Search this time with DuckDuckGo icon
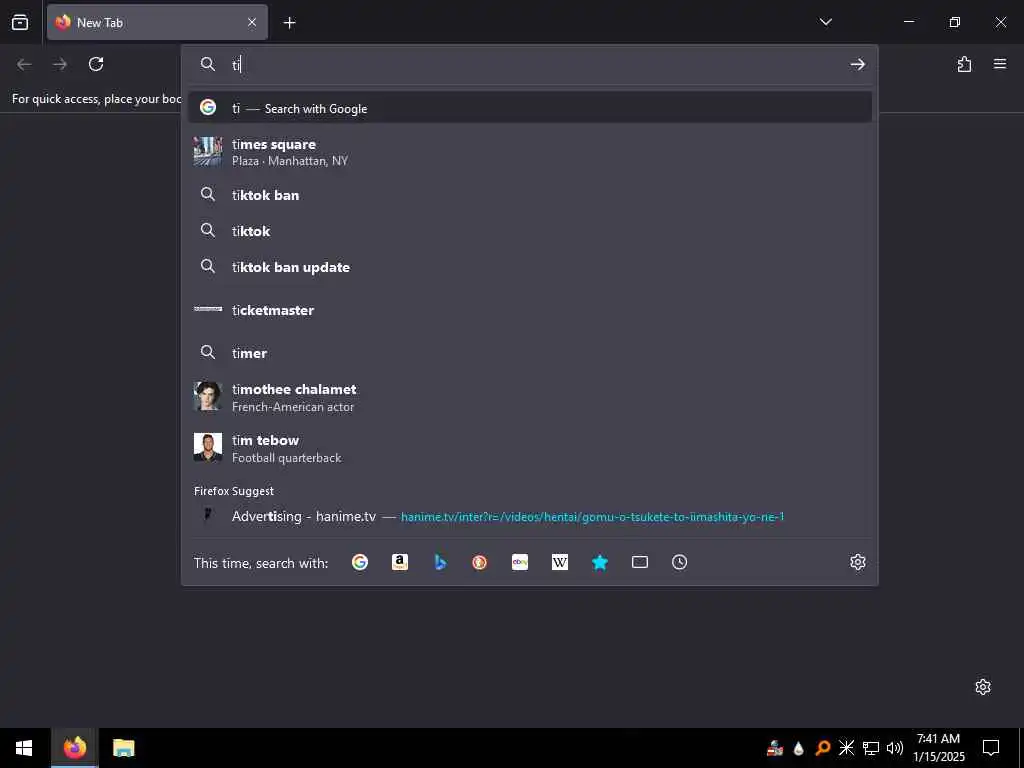Screen dimensions: 1024x768 [479, 562]
